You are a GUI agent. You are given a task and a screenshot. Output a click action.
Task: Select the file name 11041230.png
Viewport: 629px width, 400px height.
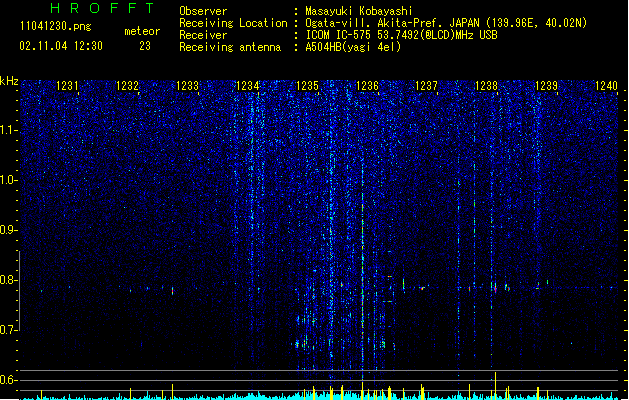tap(56, 26)
